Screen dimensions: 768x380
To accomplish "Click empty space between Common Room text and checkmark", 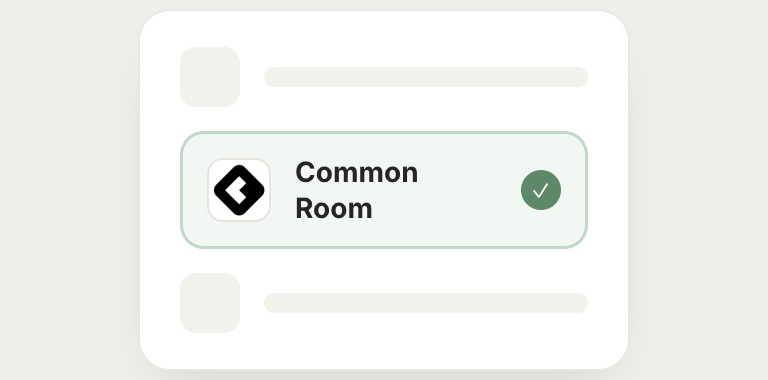I will (469, 190).
